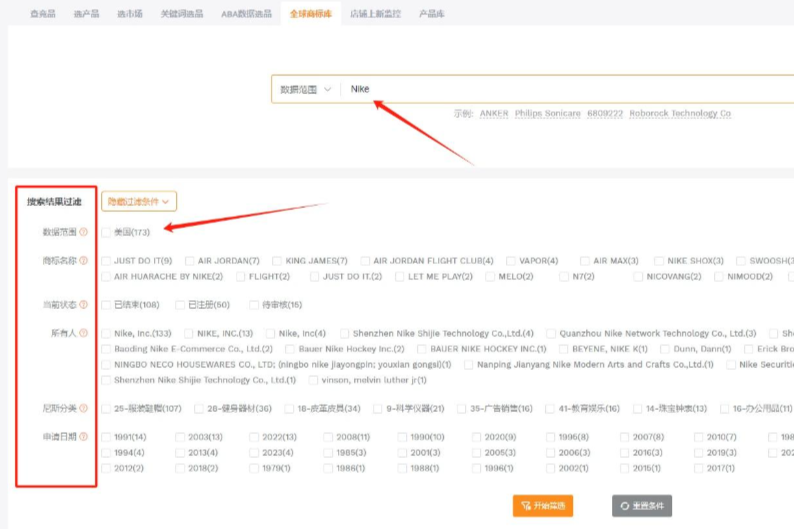Screen dimensions: 794x529
Task: Check AIR HUARACHE BY NIKE(2) checkbox
Action: (x=106, y=276)
